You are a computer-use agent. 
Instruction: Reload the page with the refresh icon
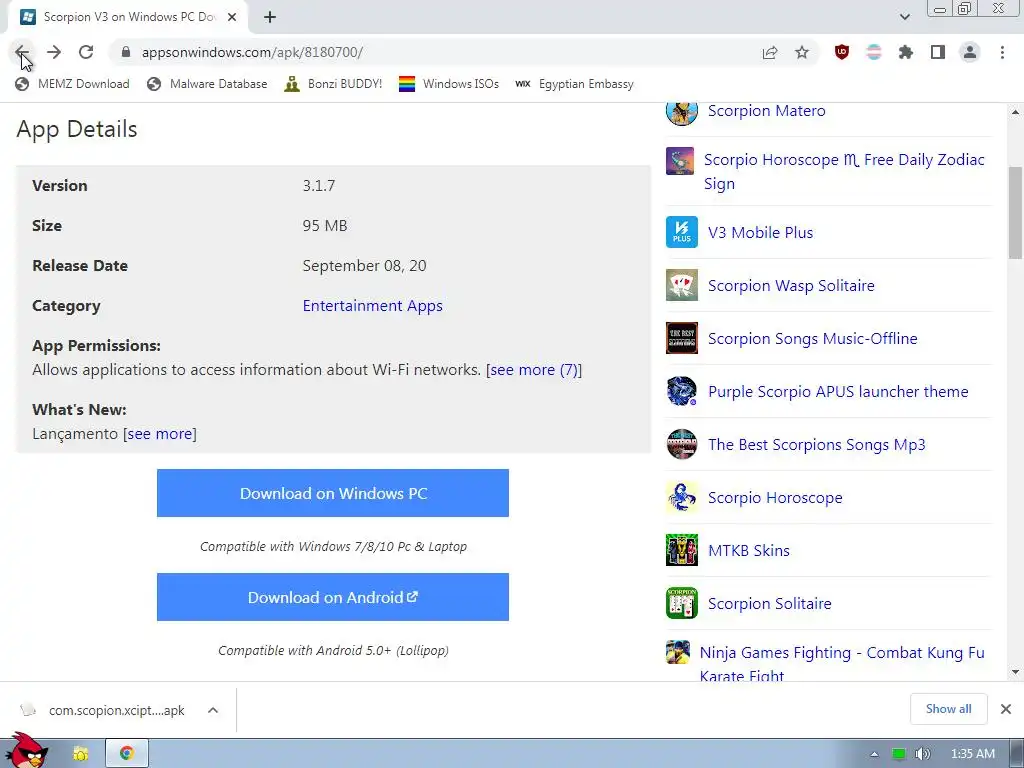point(86,52)
